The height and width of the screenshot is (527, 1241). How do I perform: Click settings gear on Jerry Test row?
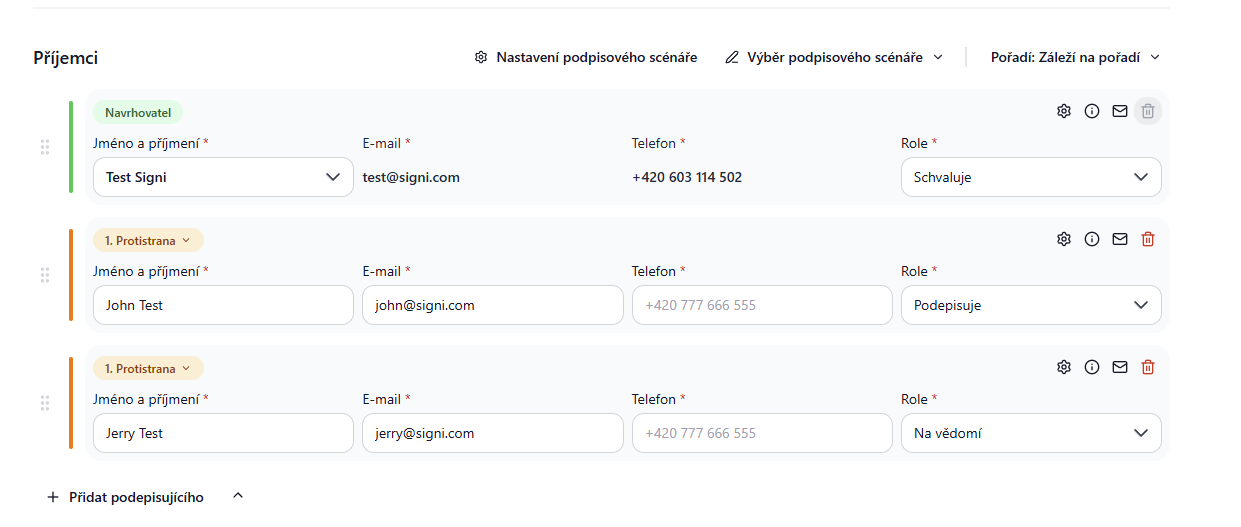click(1064, 367)
